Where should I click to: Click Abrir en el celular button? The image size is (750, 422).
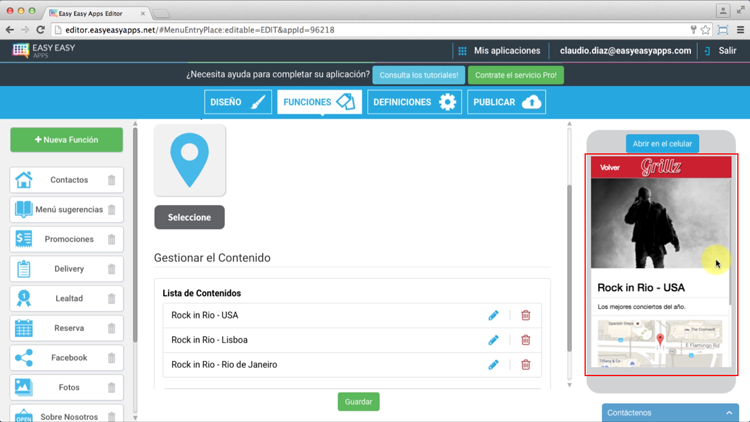[x=662, y=144]
